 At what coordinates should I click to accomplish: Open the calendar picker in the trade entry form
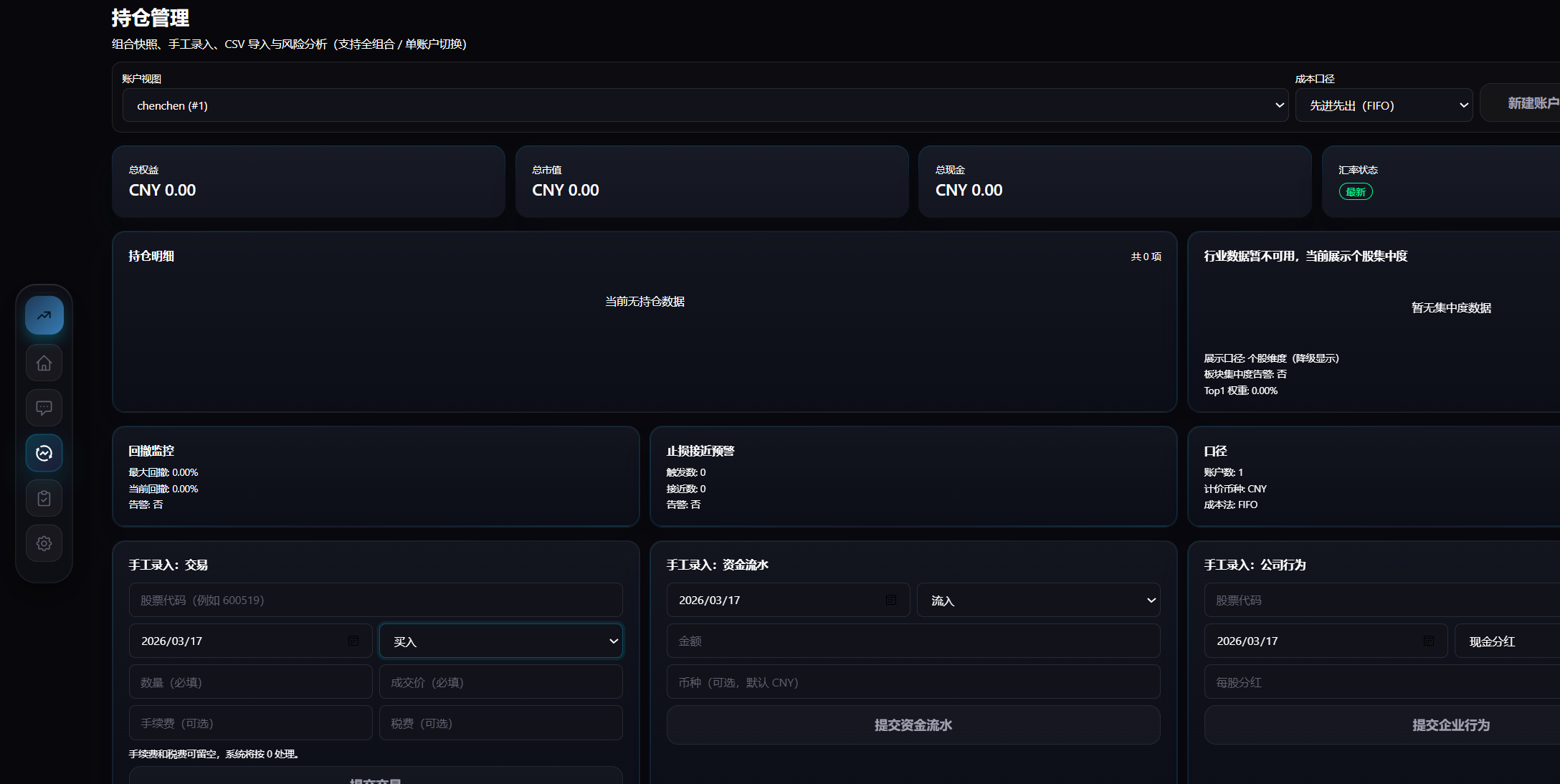pos(353,641)
